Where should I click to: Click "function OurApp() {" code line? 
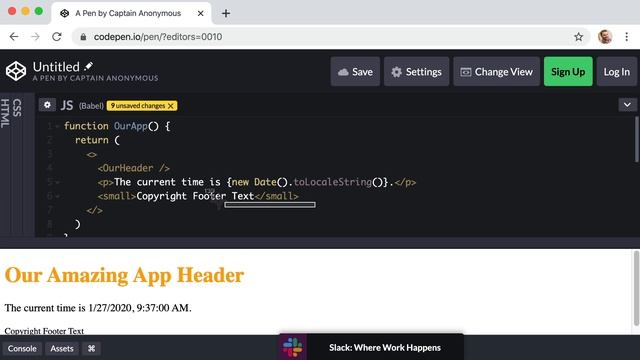point(117,126)
